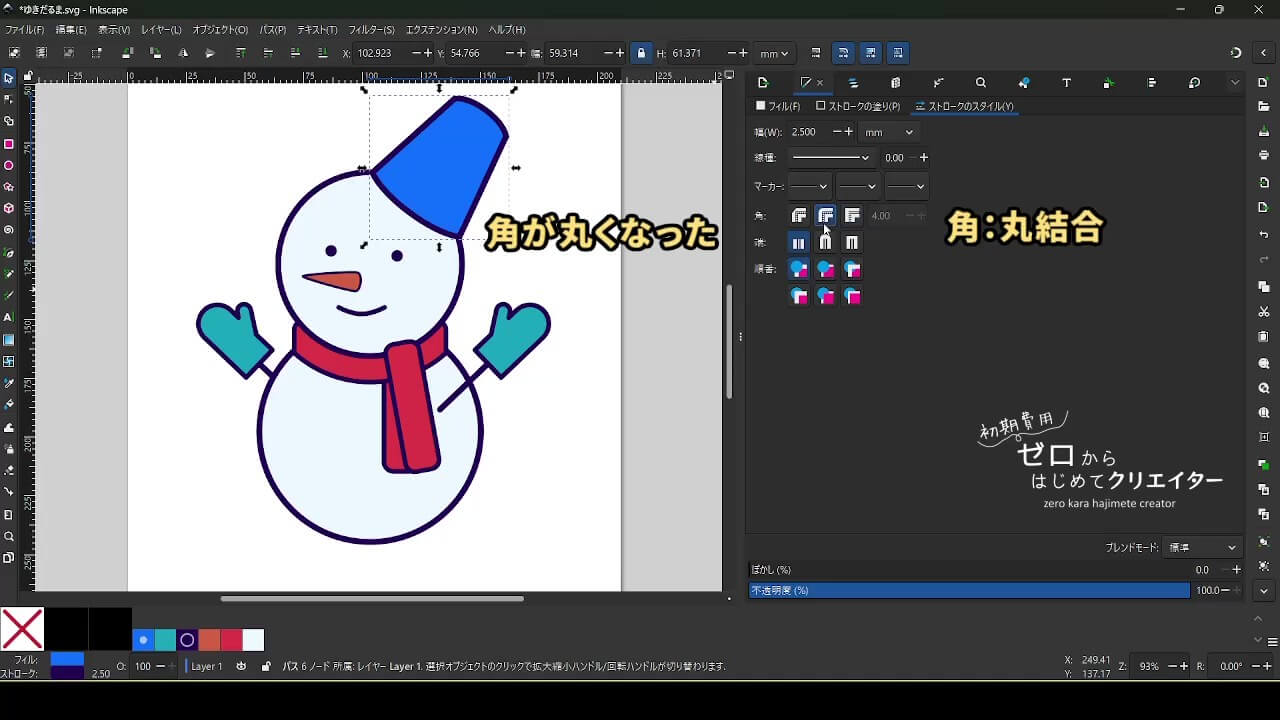Set the stroke cap to round
The image size is (1280, 720).
[825, 243]
